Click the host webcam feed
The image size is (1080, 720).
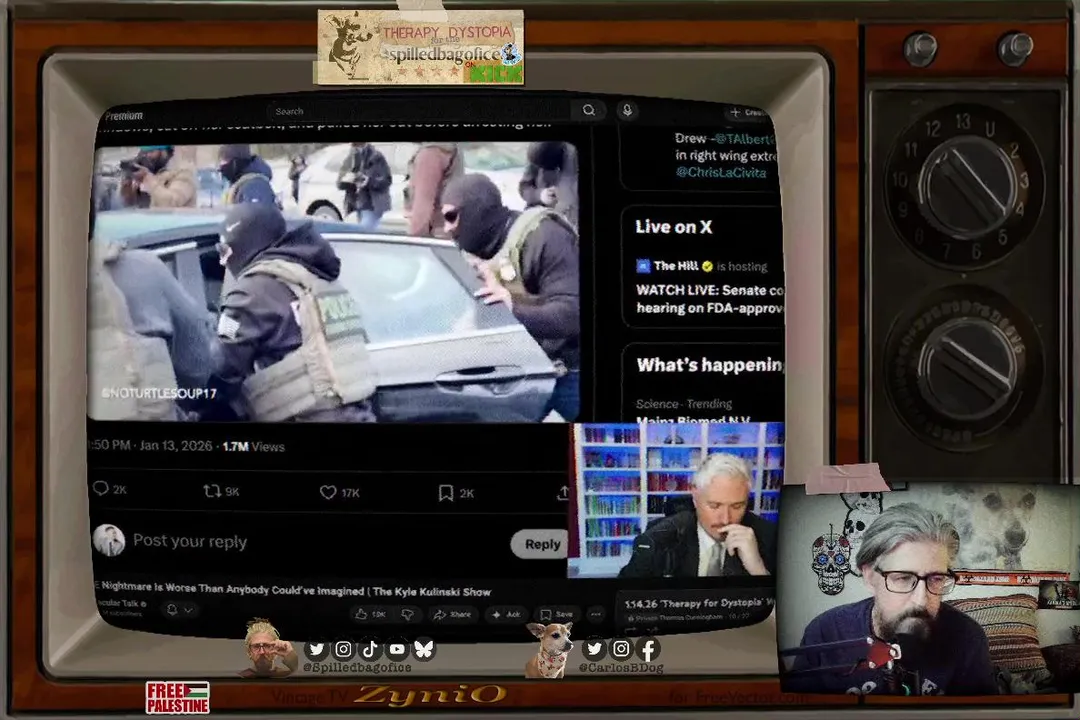928,589
